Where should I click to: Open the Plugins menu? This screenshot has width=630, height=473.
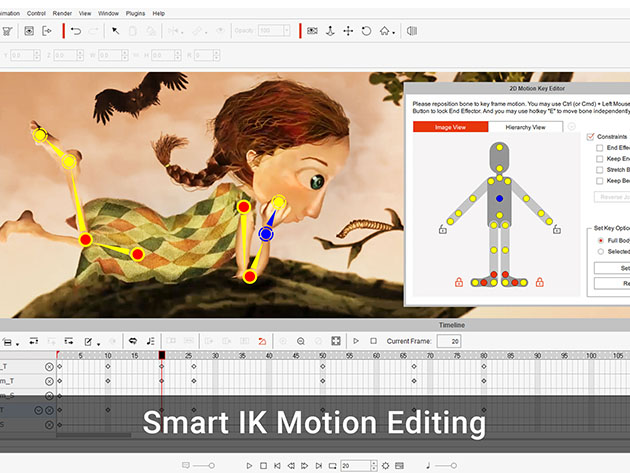tap(135, 13)
